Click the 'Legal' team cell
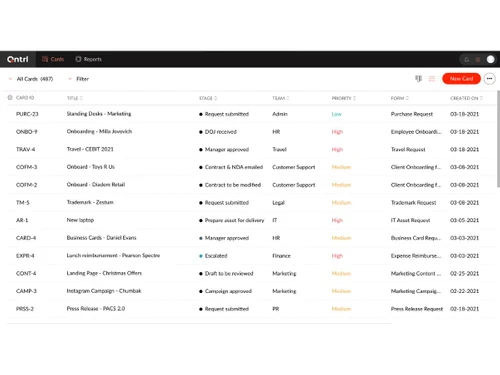The image size is (500, 375). tap(278, 203)
